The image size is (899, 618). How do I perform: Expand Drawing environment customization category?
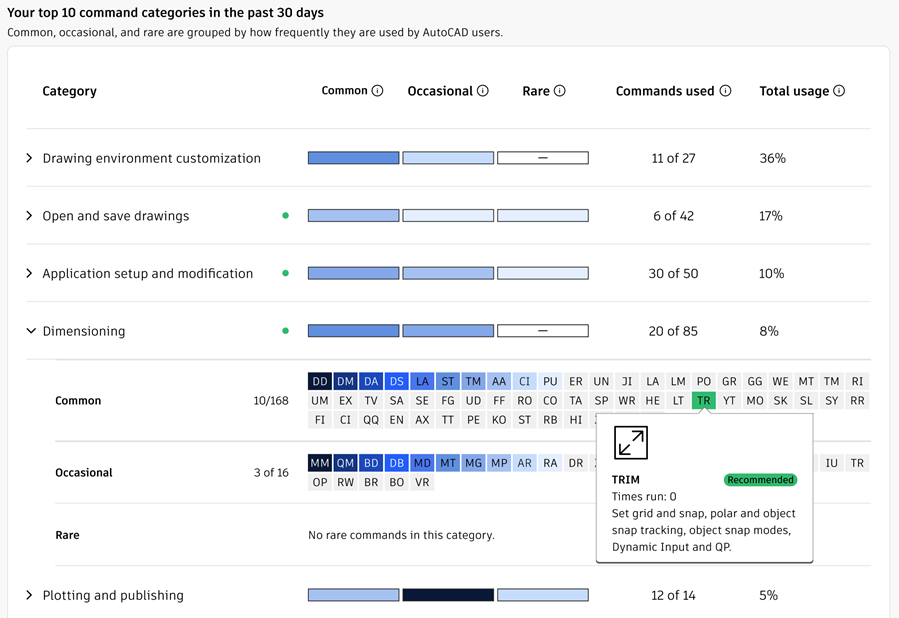(29, 158)
